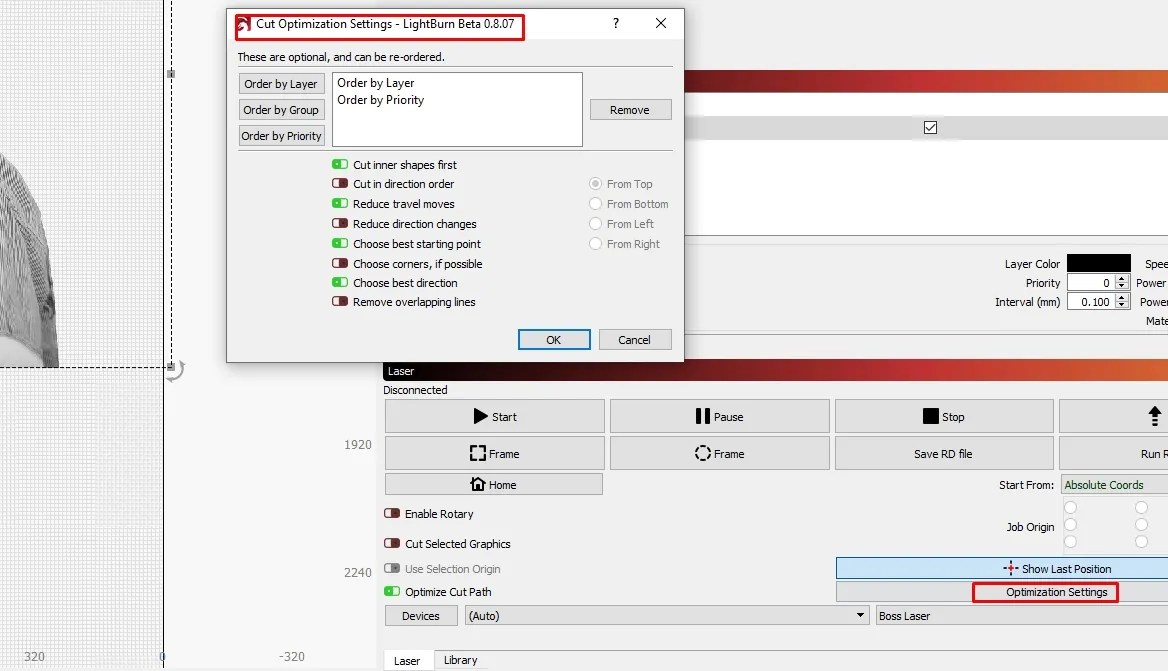Confirm the dialog with OK
This screenshot has width=1168, height=671.
tap(554, 340)
